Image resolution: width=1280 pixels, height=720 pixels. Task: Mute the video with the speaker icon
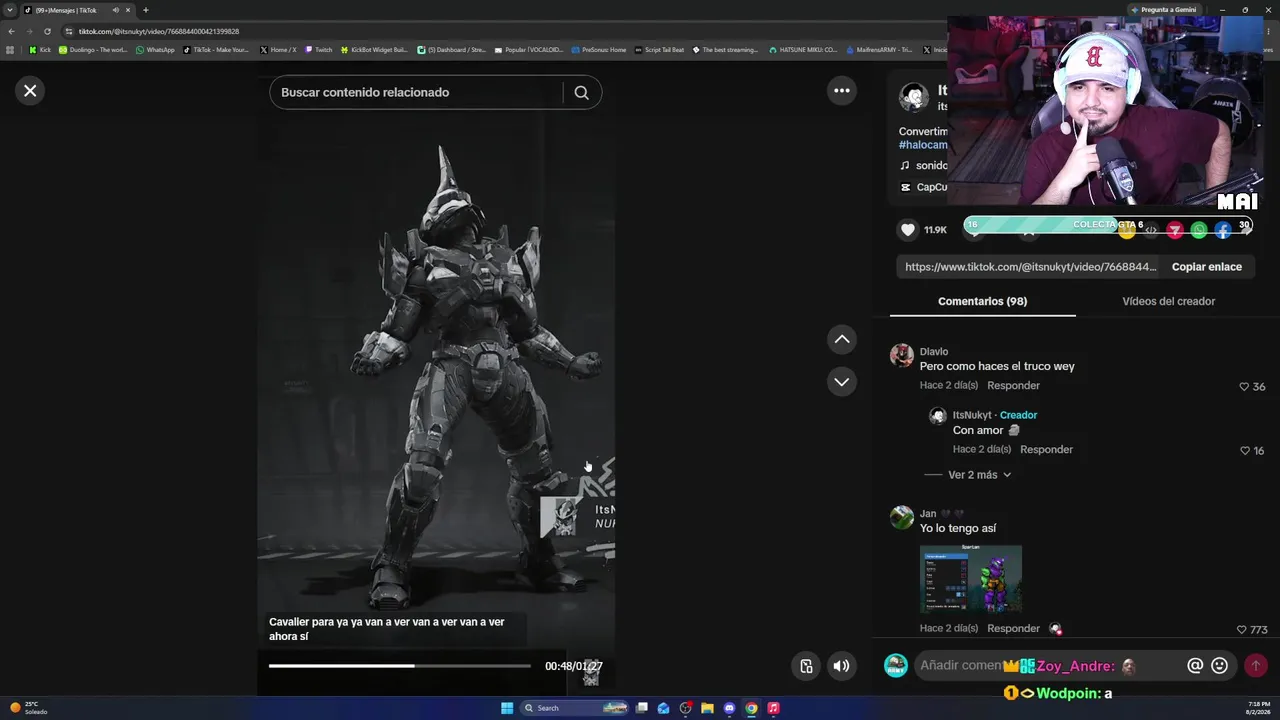842,666
